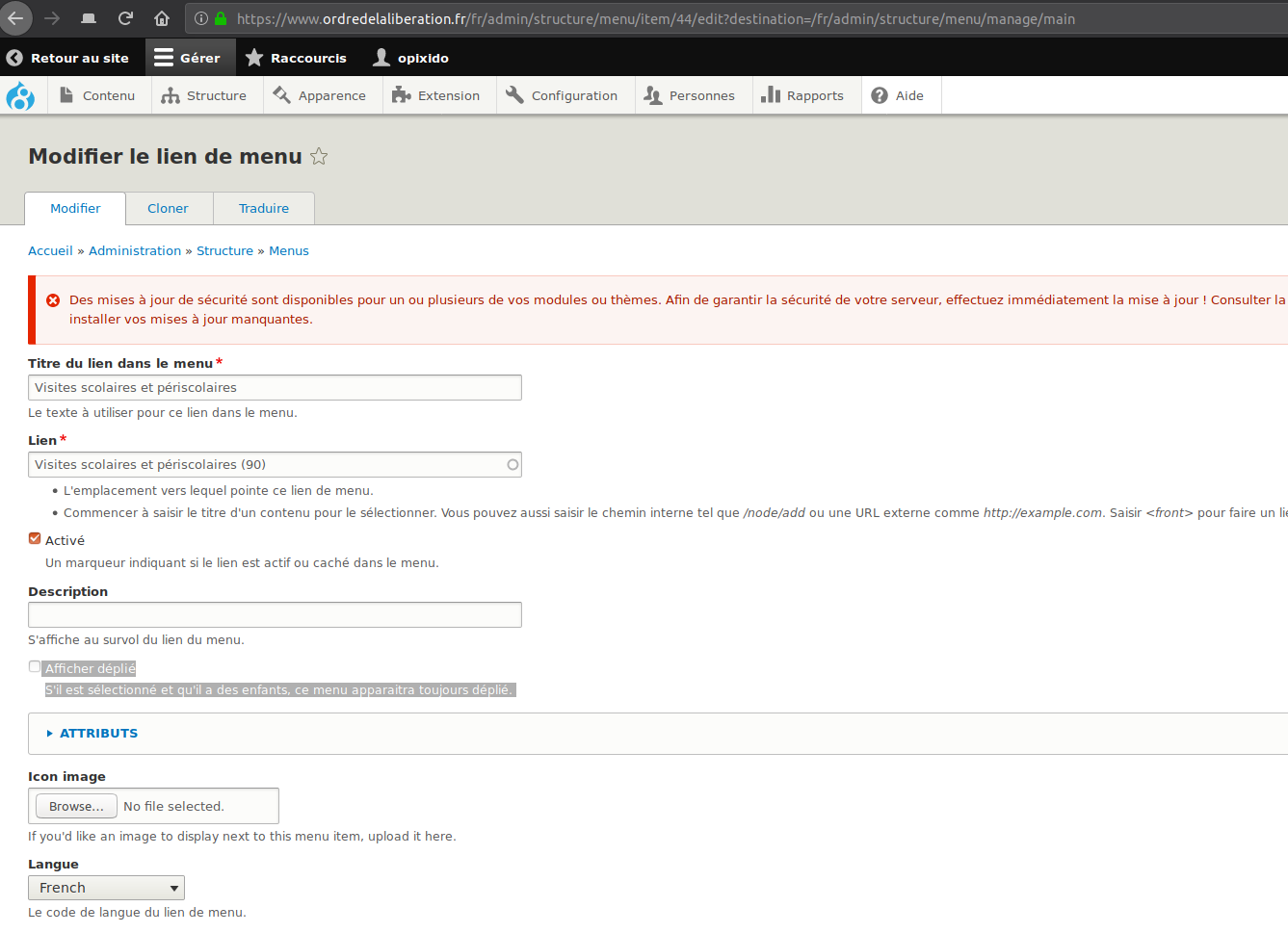Star this page as a shortcut
The height and width of the screenshot is (933, 1288).
click(319, 156)
